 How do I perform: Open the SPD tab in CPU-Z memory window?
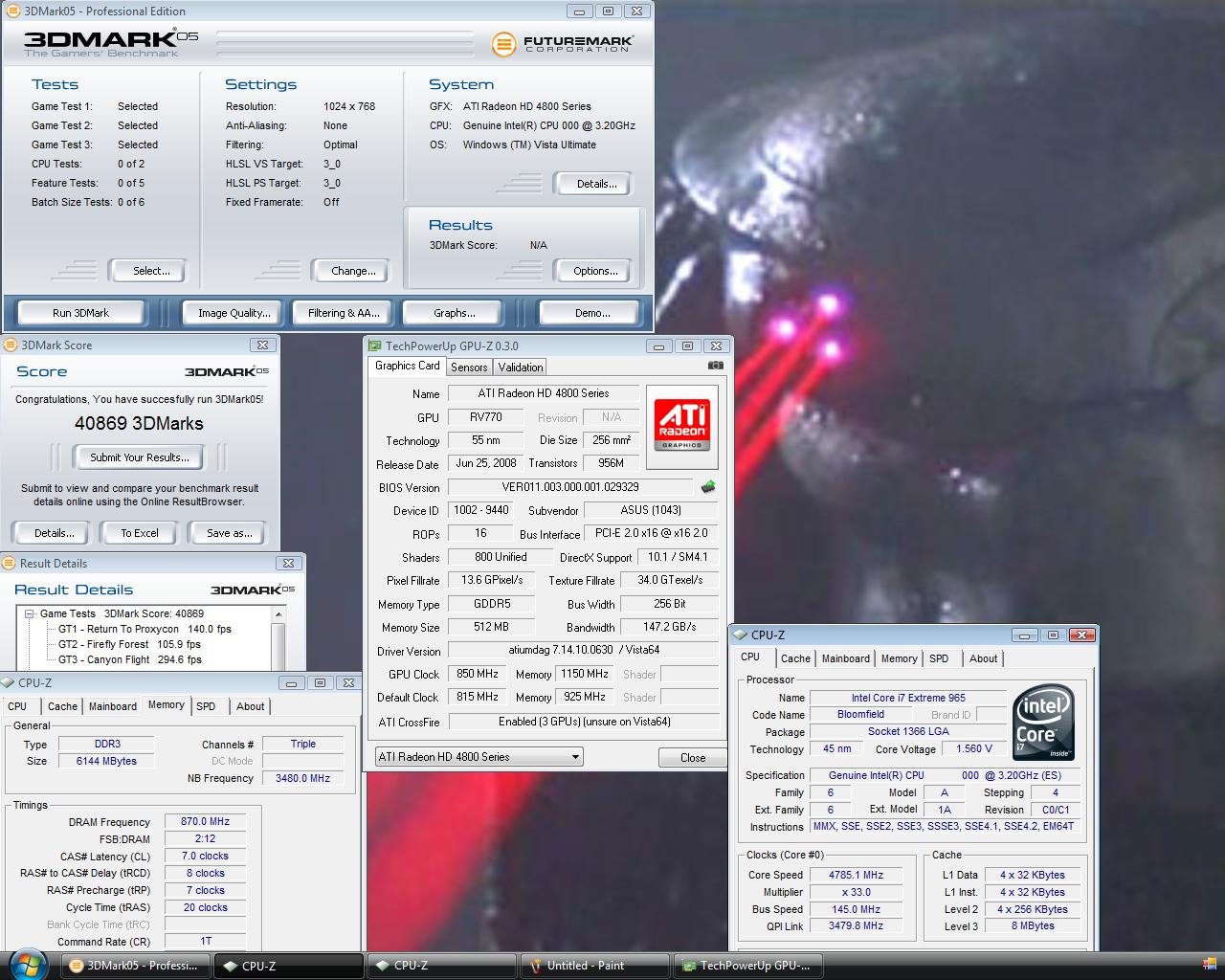pos(206,706)
